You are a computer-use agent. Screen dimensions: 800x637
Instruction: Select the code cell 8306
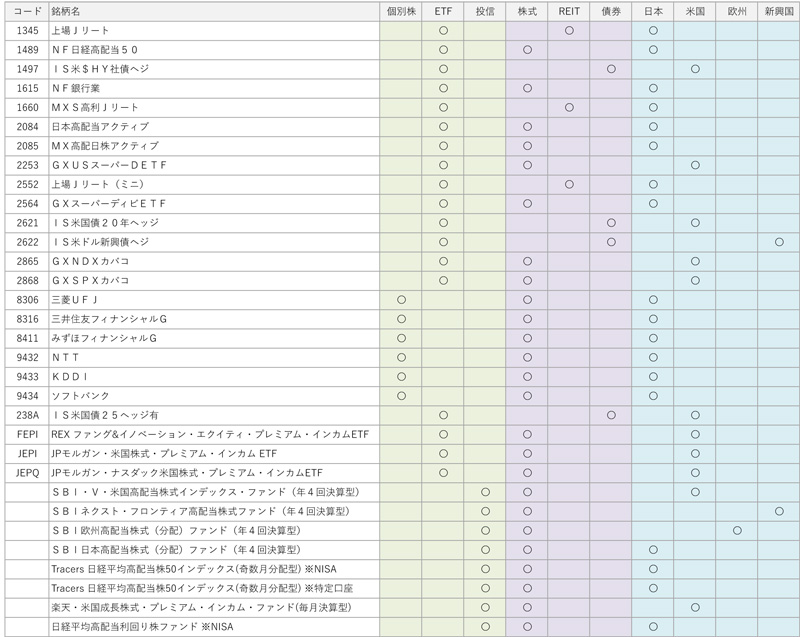tap(27, 299)
